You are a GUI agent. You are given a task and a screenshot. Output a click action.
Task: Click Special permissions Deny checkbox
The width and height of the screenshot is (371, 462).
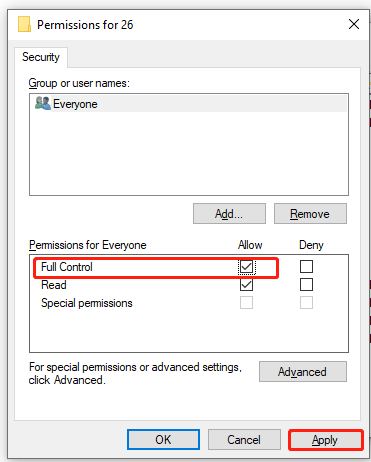[306, 303]
